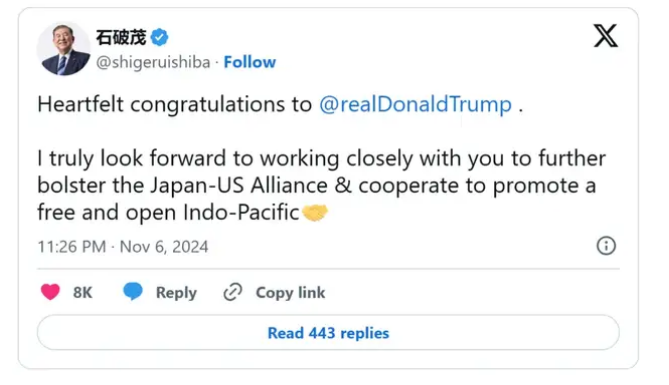Click the blue reply speech bubble icon
Viewport: 669px width, 385px height.
(x=133, y=292)
